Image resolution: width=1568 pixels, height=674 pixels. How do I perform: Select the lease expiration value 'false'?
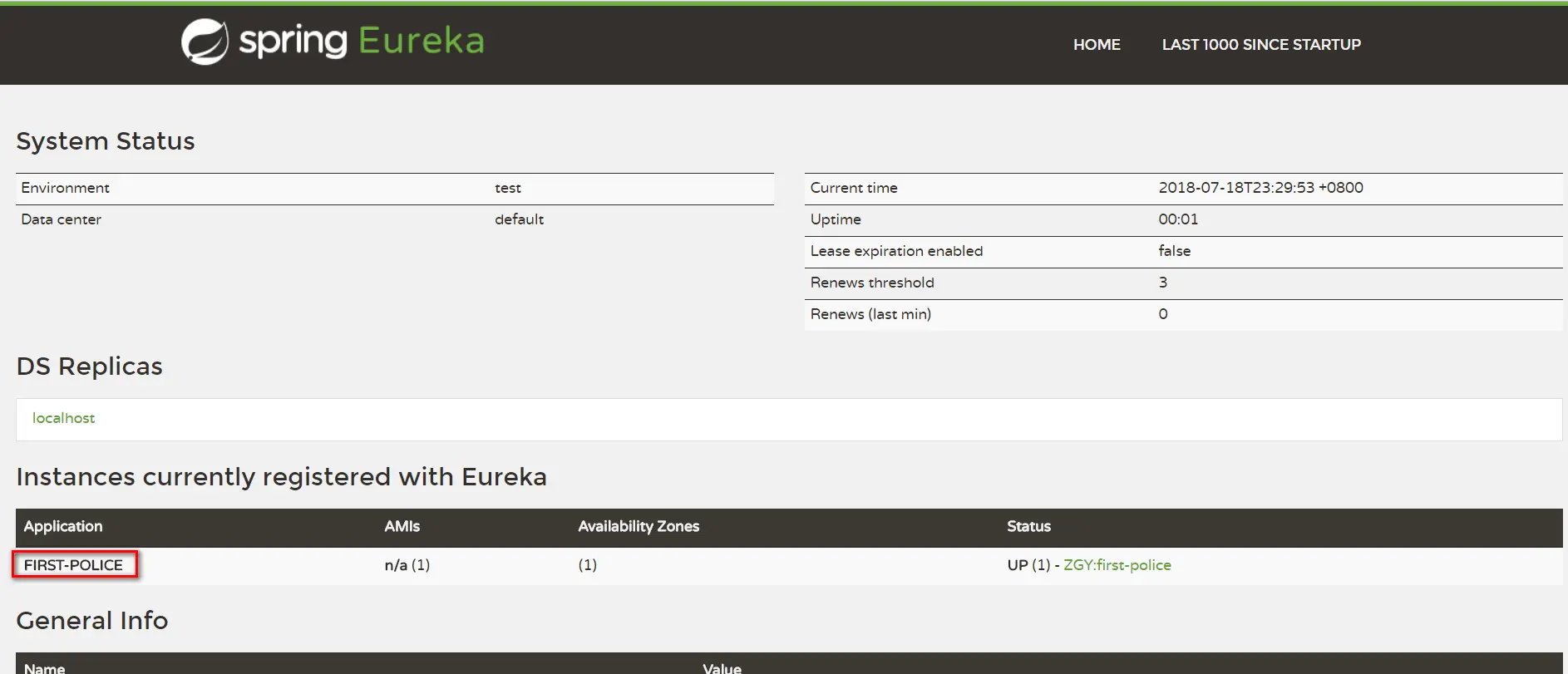[1174, 251]
